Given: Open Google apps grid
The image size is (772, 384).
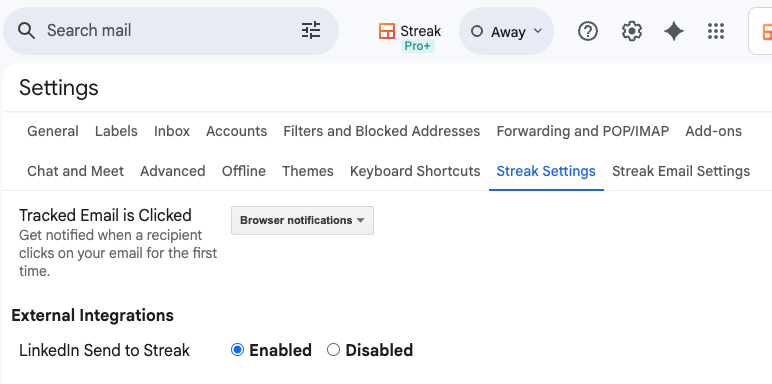Looking at the screenshot, I should [x=716, y=32].
